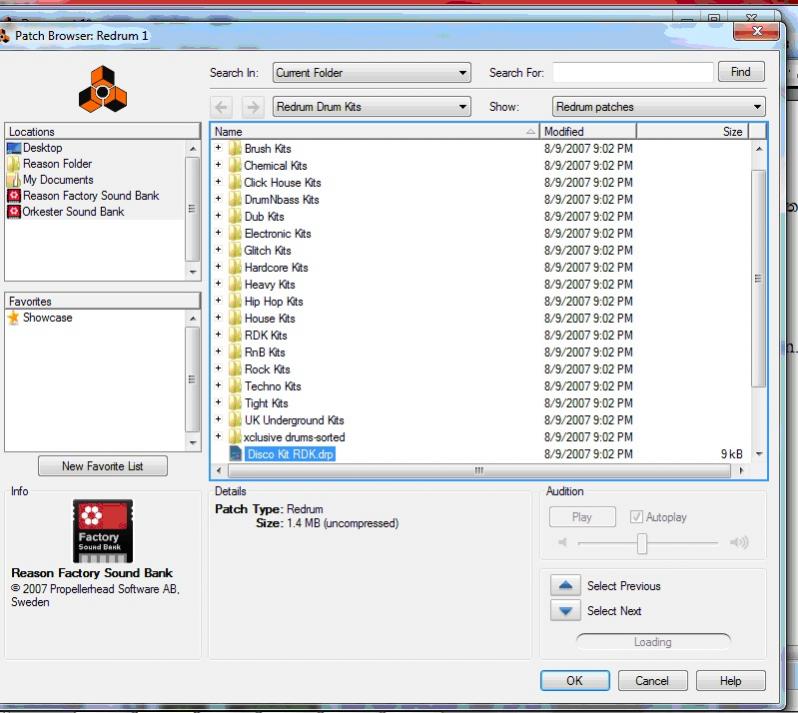Click the forward navigation arrow icon
798x713 pixels.
[253, 107]
